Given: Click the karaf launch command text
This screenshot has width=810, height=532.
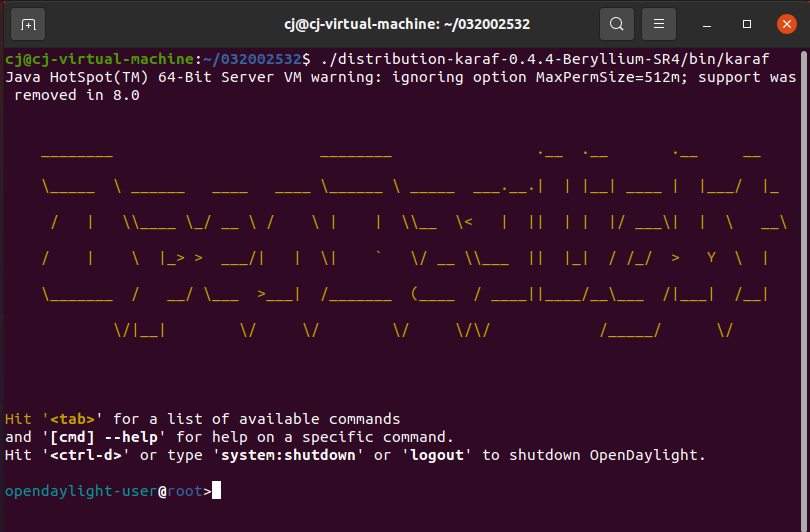Looking at the screenshot, I should click(x=545, y=59).
